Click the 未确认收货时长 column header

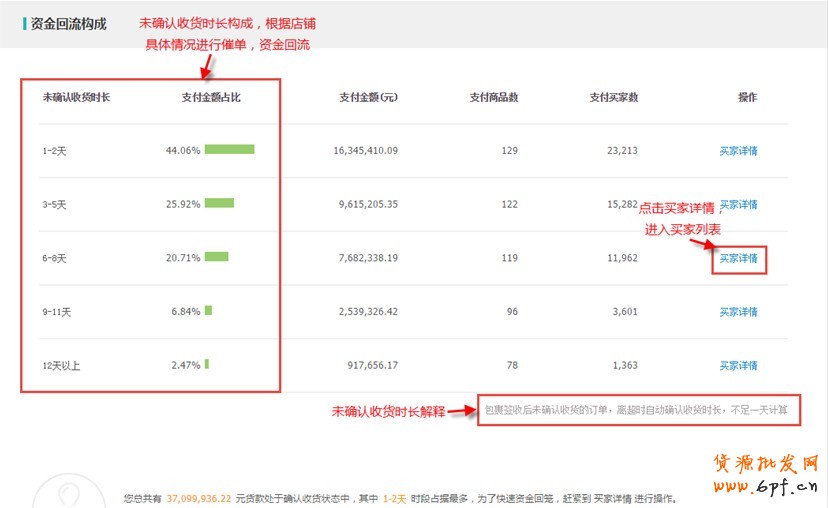(x=76, y=97)
